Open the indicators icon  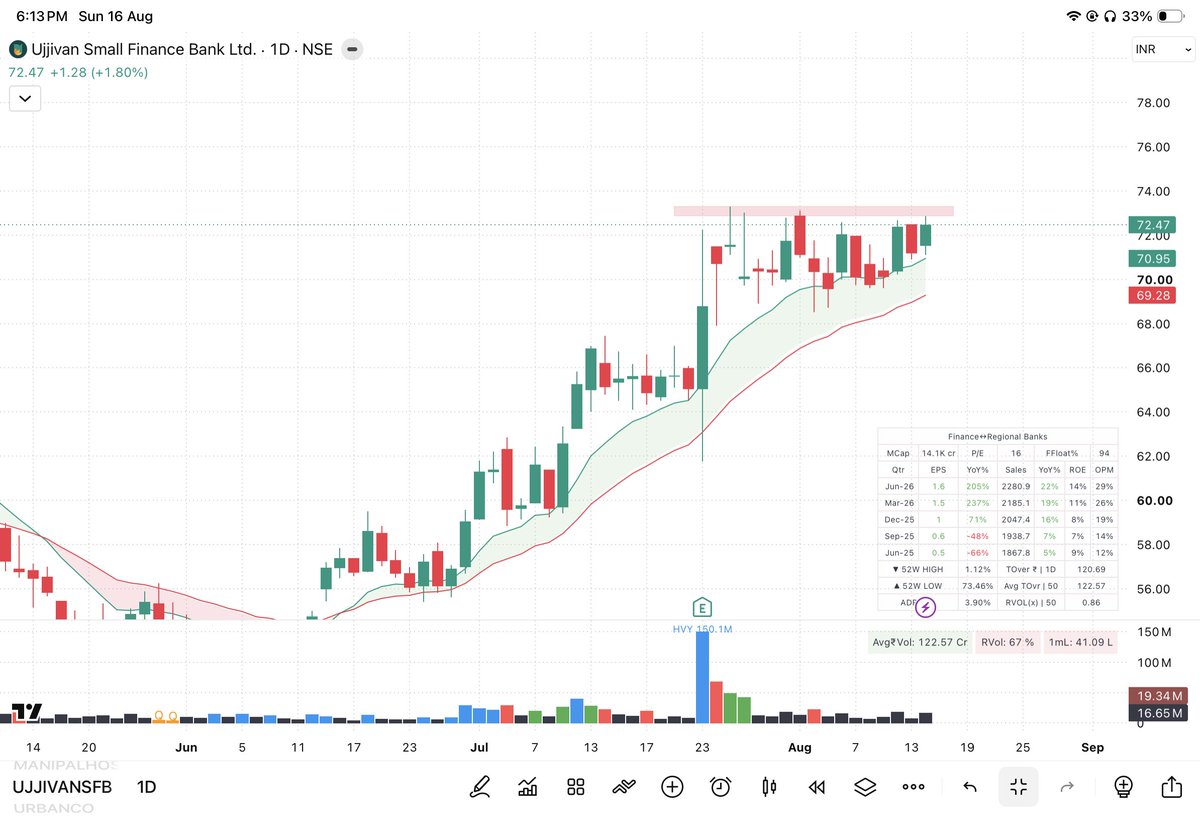click(x=624, y=787)
